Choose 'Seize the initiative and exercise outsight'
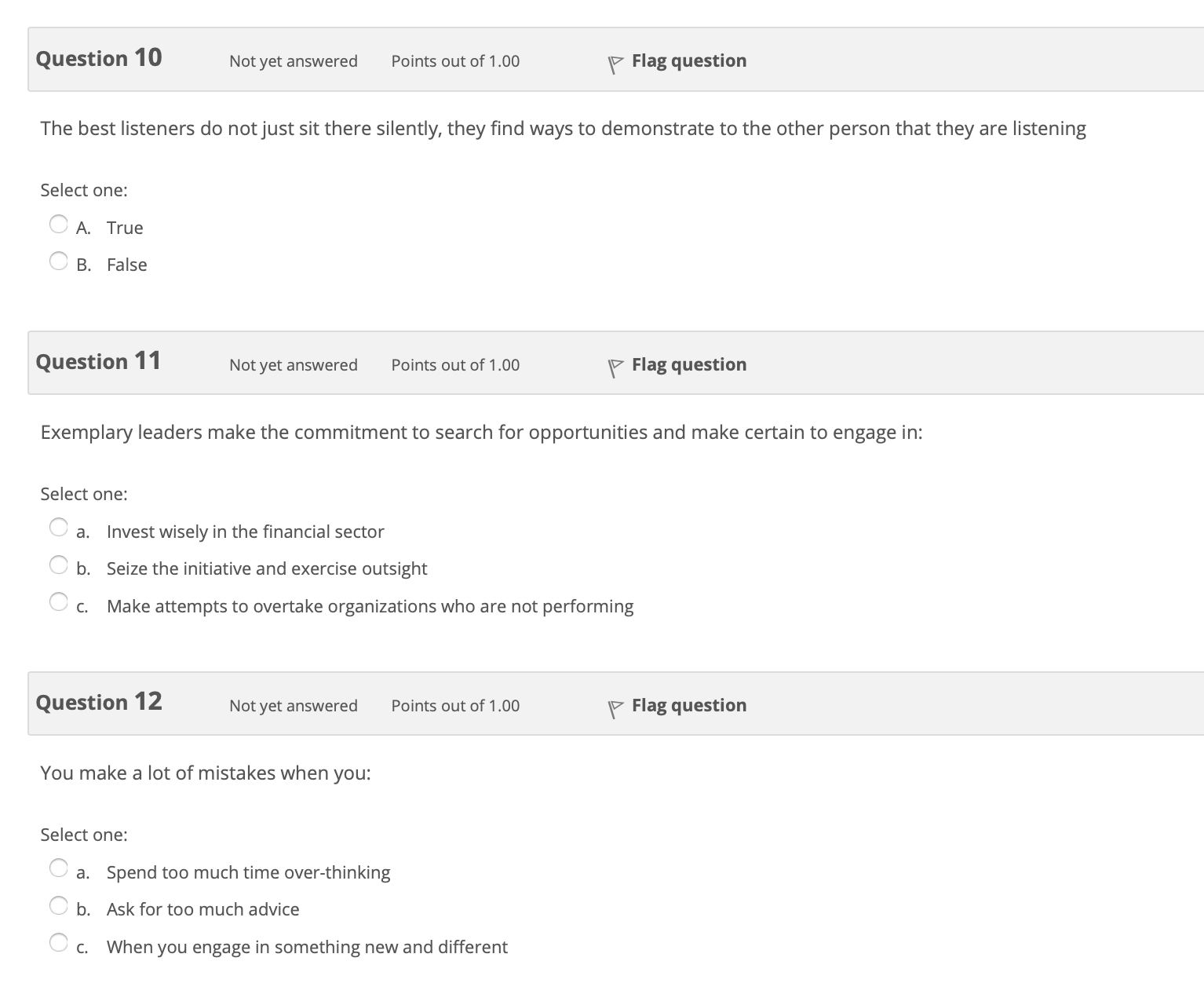This screenshot has width=1204, height=1005. coord(59,565)
